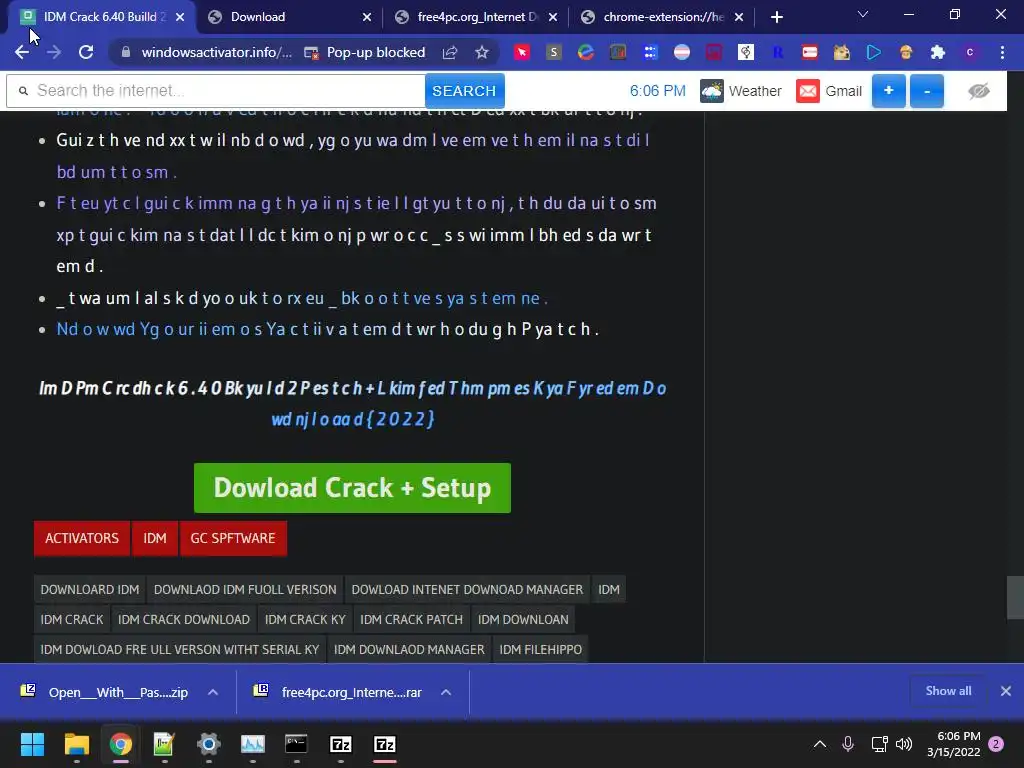Open the GC SPFTWARE category
1024x768 pixels.
[232, 538]
